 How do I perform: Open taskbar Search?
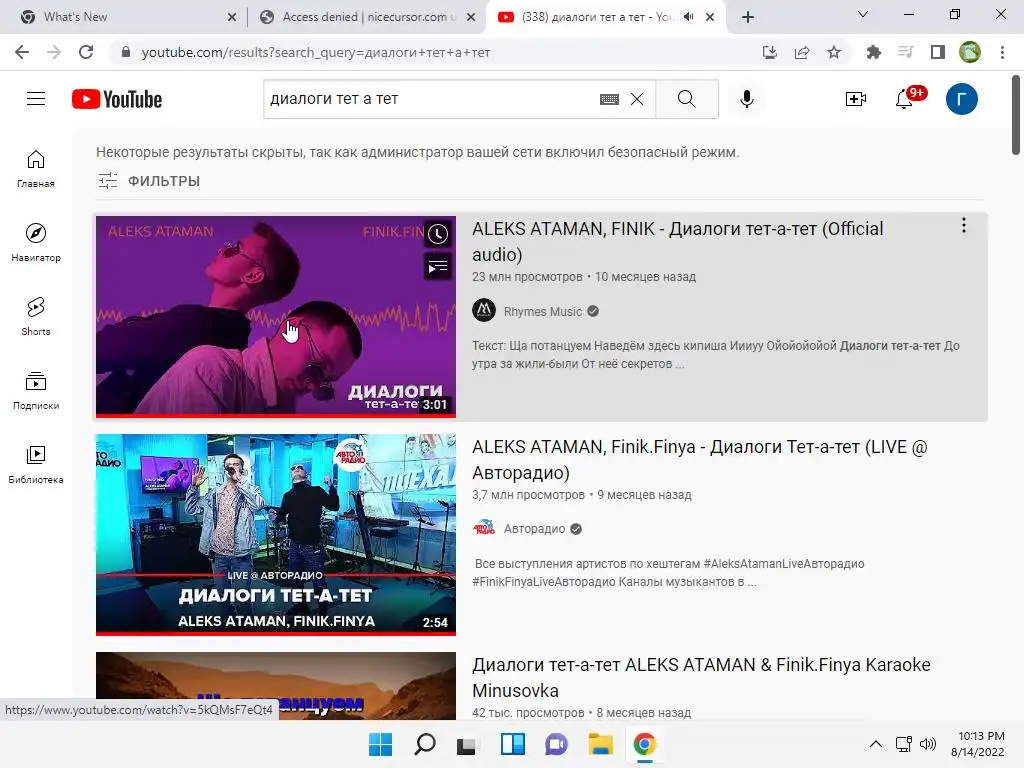coord(424,744)
